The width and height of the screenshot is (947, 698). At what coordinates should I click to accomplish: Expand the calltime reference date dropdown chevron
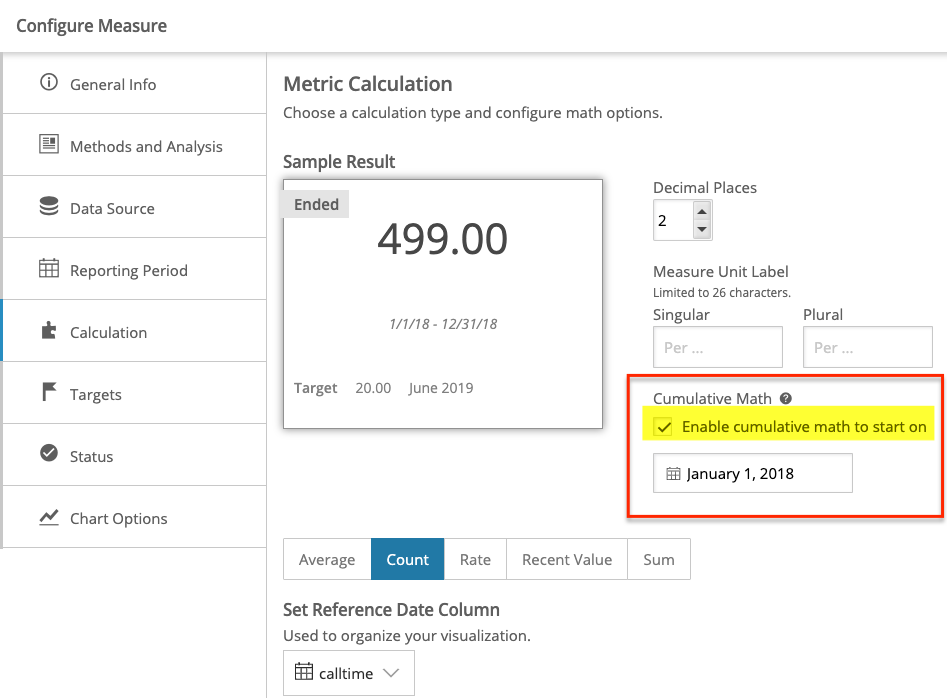[391, 673]
